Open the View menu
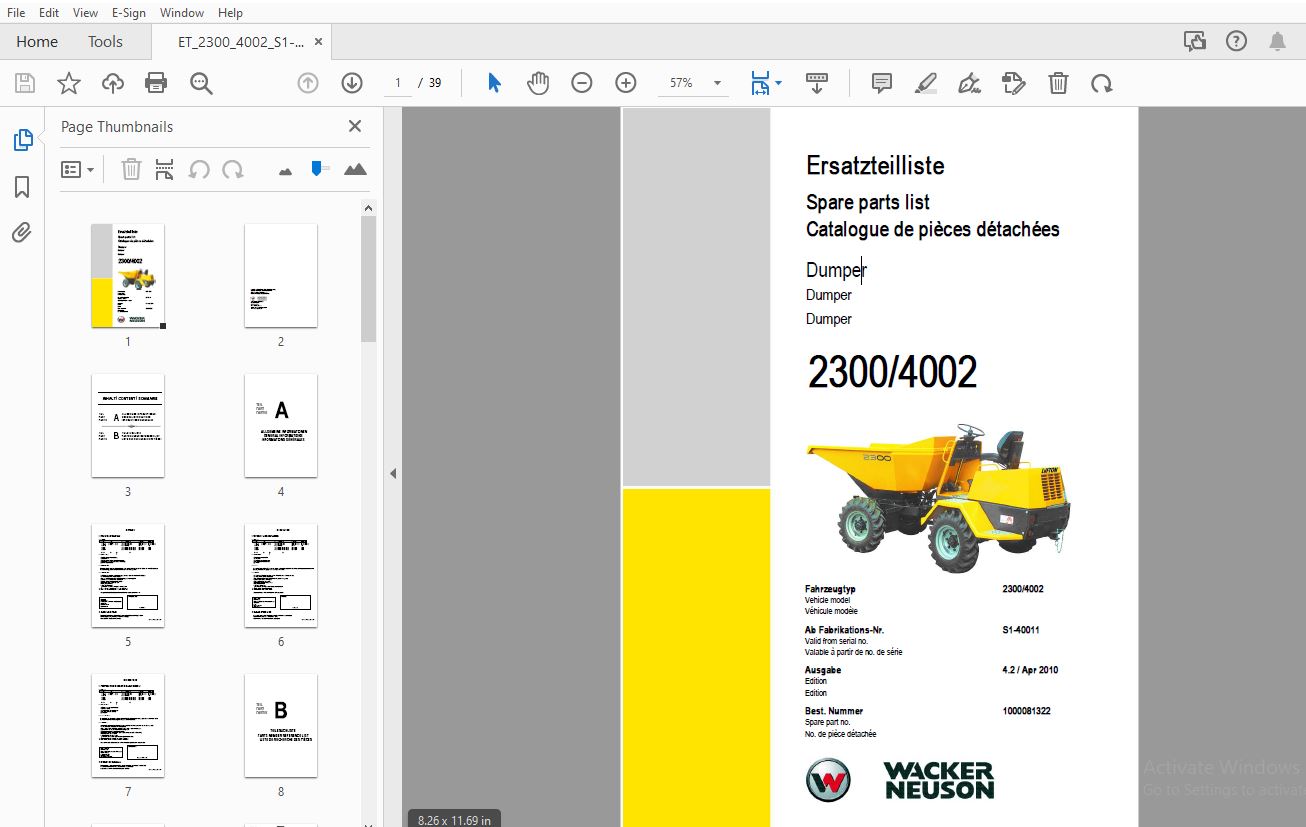This screenshot has width=1306, height=827. click(x=86, y=13)
